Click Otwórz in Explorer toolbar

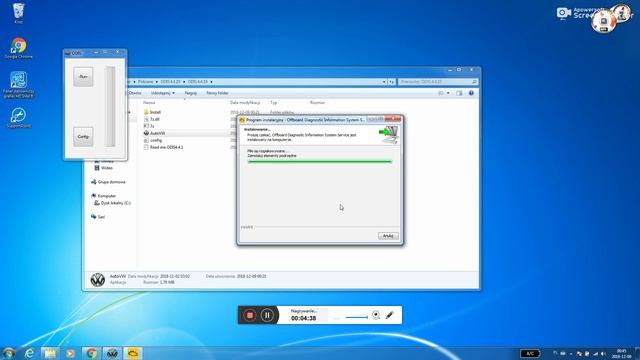135,93
